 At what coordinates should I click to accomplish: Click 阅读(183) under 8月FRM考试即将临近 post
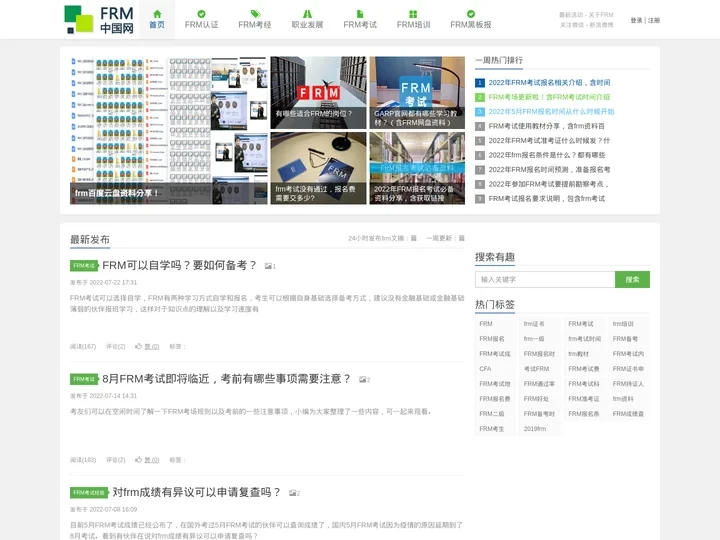83,460
